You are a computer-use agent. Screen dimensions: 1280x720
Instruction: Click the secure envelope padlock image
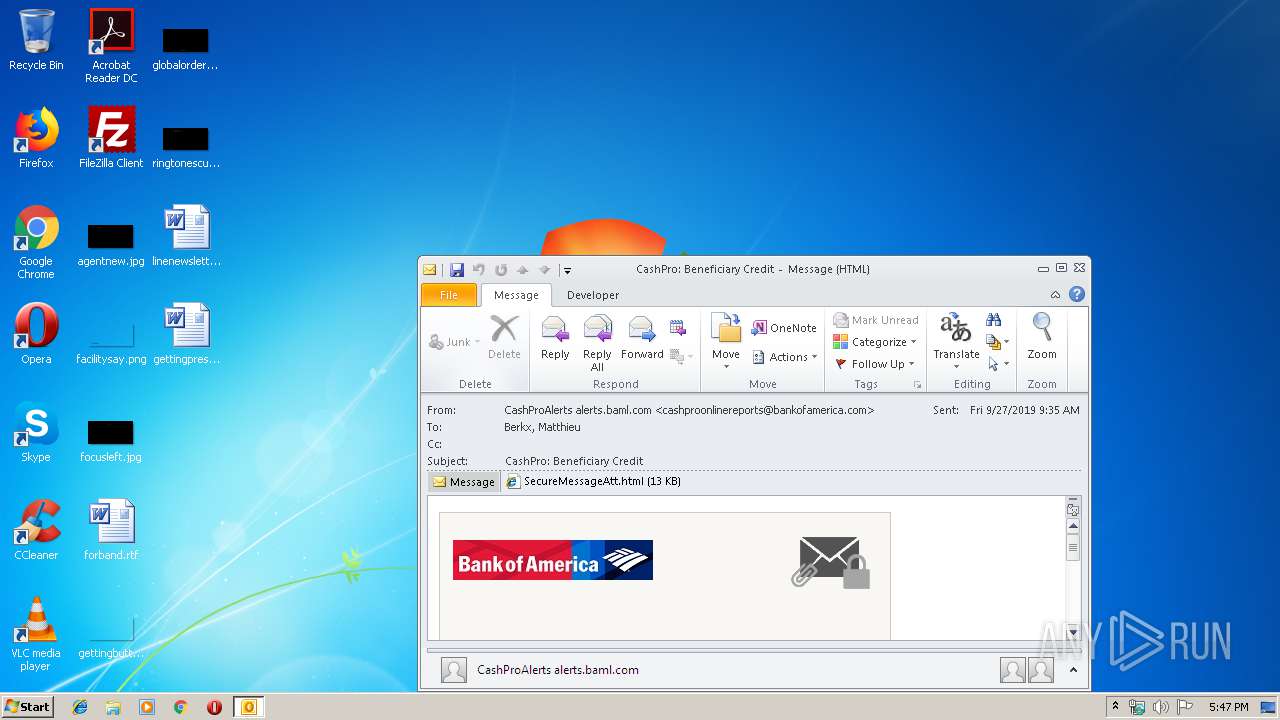tap(830, 562)
